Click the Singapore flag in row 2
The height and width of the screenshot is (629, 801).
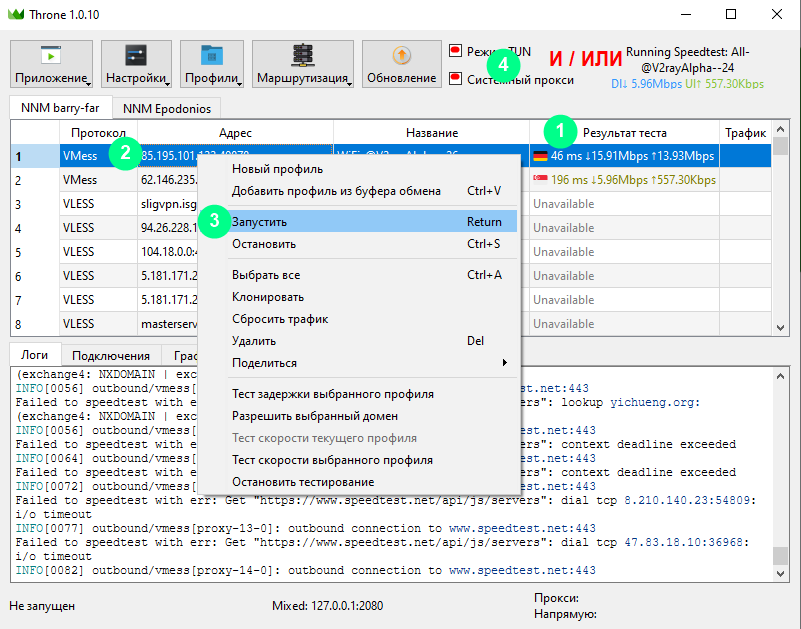(x=540, y=180)
